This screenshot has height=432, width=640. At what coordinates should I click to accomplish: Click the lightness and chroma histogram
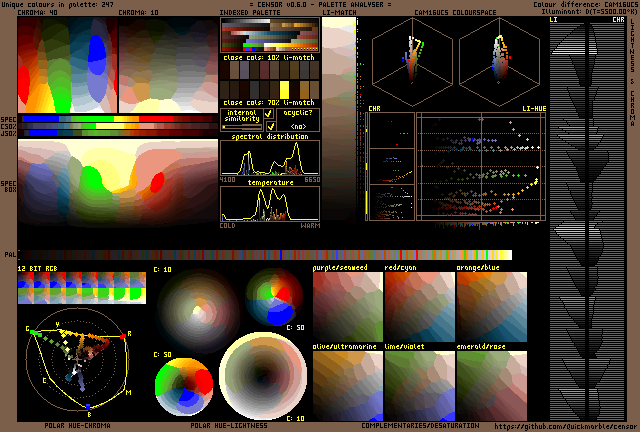(588, 220)
